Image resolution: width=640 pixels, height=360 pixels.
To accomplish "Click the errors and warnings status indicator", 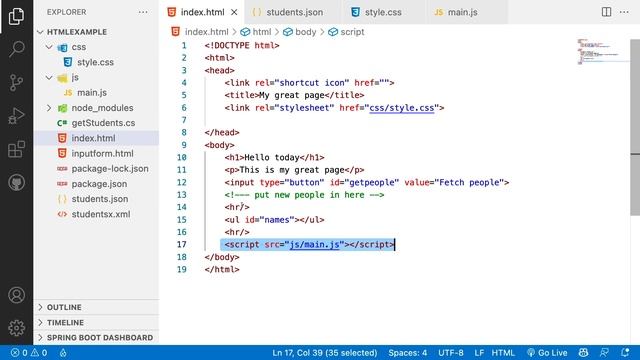I will 29,353.
